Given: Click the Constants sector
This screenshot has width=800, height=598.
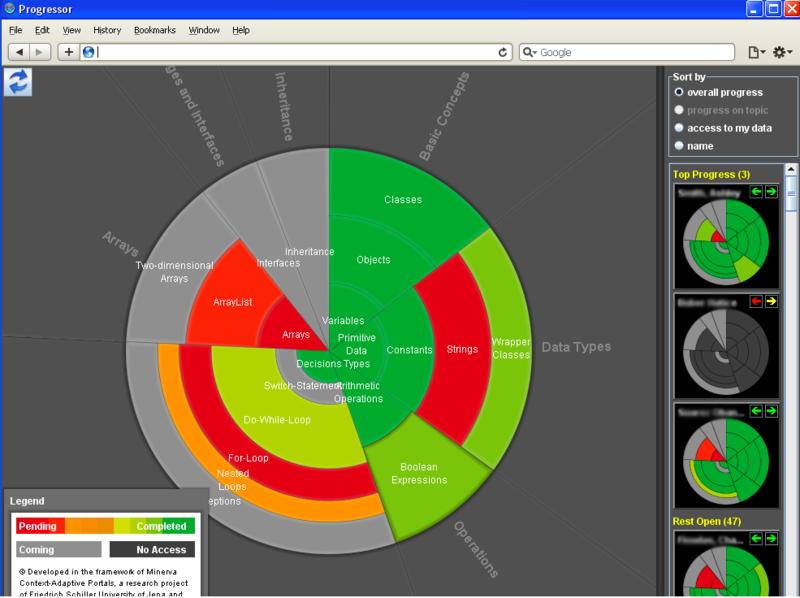Looking at the screenshot, I should 409,350.
